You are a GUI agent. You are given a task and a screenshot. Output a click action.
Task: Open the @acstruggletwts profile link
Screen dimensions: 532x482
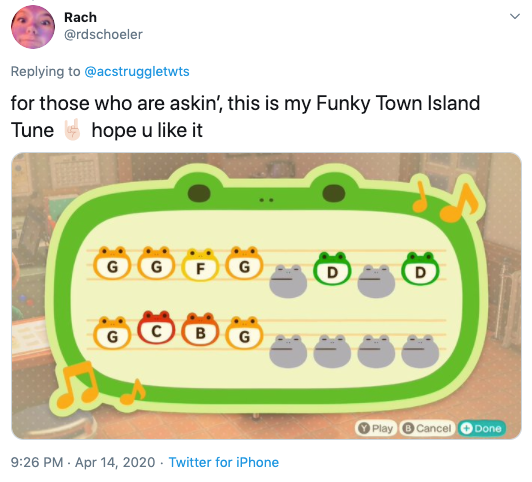137,72
